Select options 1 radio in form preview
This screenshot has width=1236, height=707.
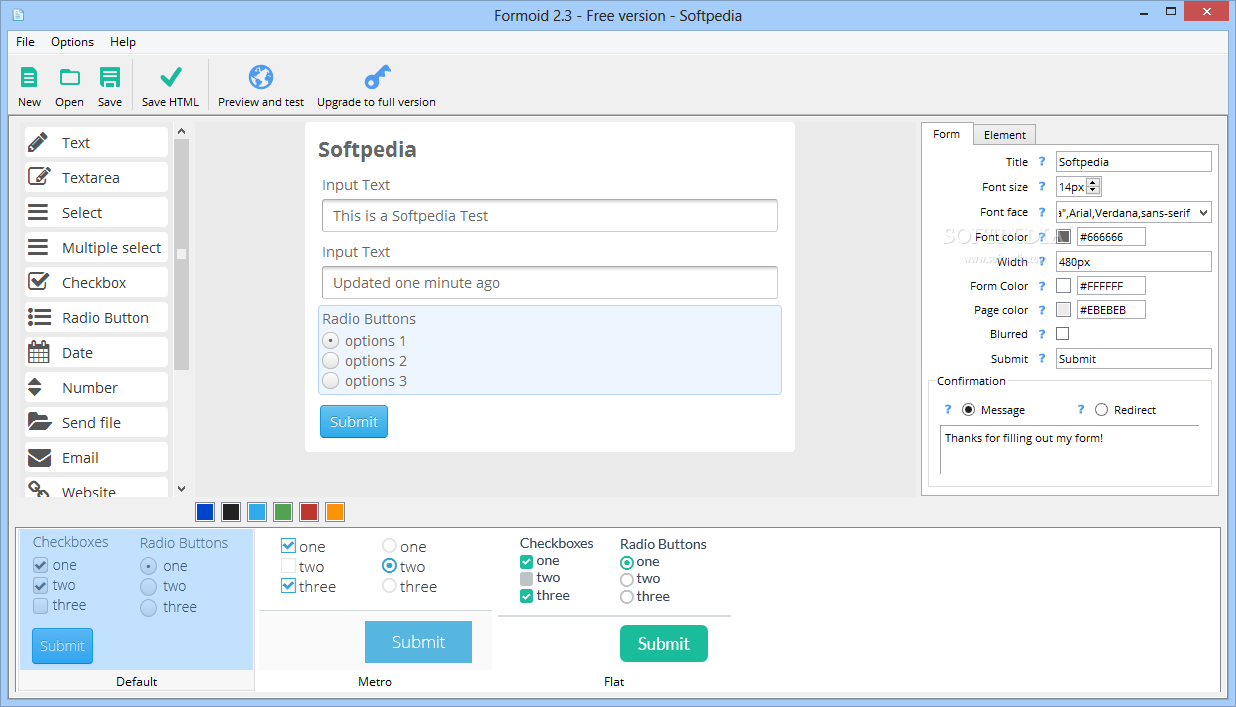331,340
